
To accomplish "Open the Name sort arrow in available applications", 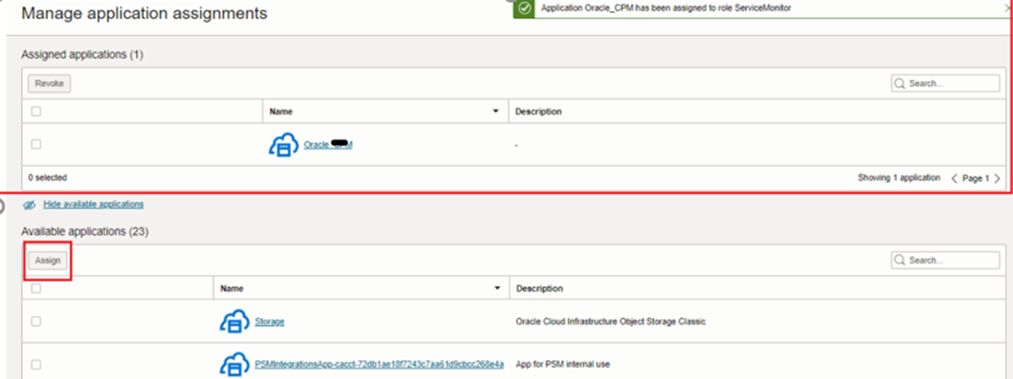I will pyautogui.click(x=497, y=289).
